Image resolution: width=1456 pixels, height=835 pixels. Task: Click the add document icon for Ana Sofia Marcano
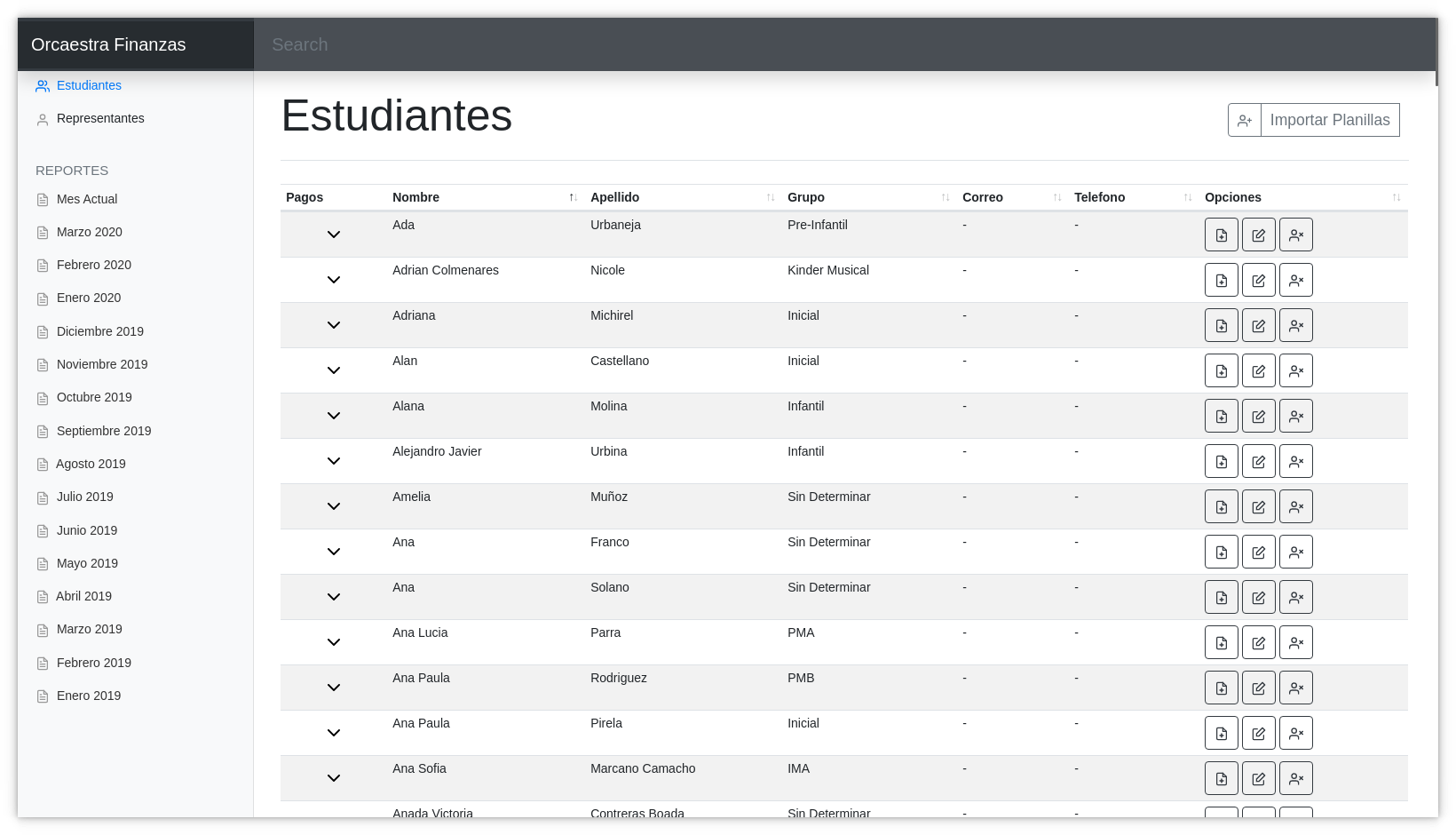pyautogui.click(x=1221, y=778)
